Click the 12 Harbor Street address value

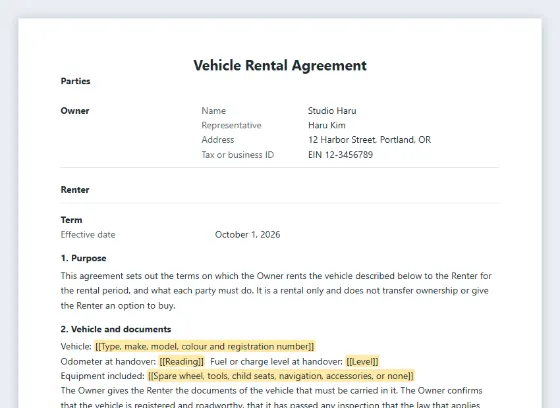(370, 140)
